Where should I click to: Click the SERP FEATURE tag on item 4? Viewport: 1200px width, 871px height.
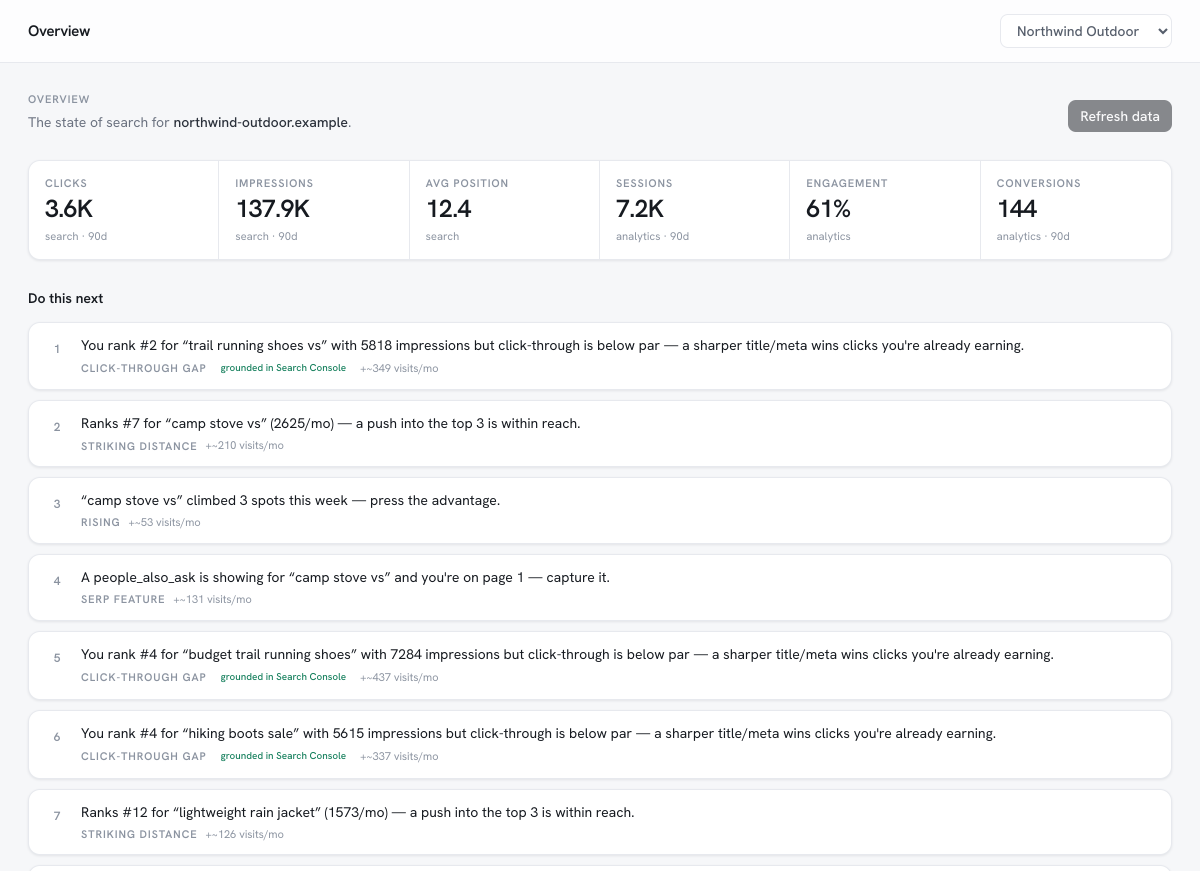click(x=123, y=600)
